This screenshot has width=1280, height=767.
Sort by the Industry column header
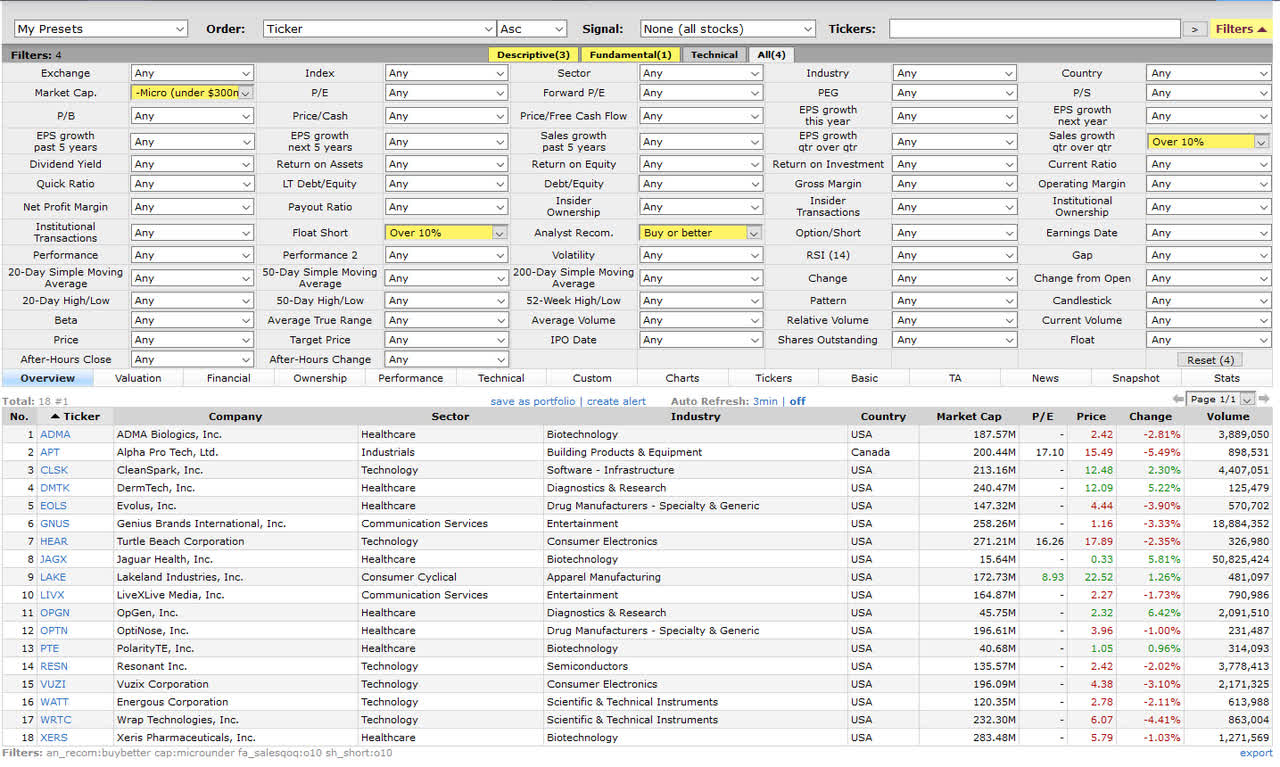[x=696, y=416]
